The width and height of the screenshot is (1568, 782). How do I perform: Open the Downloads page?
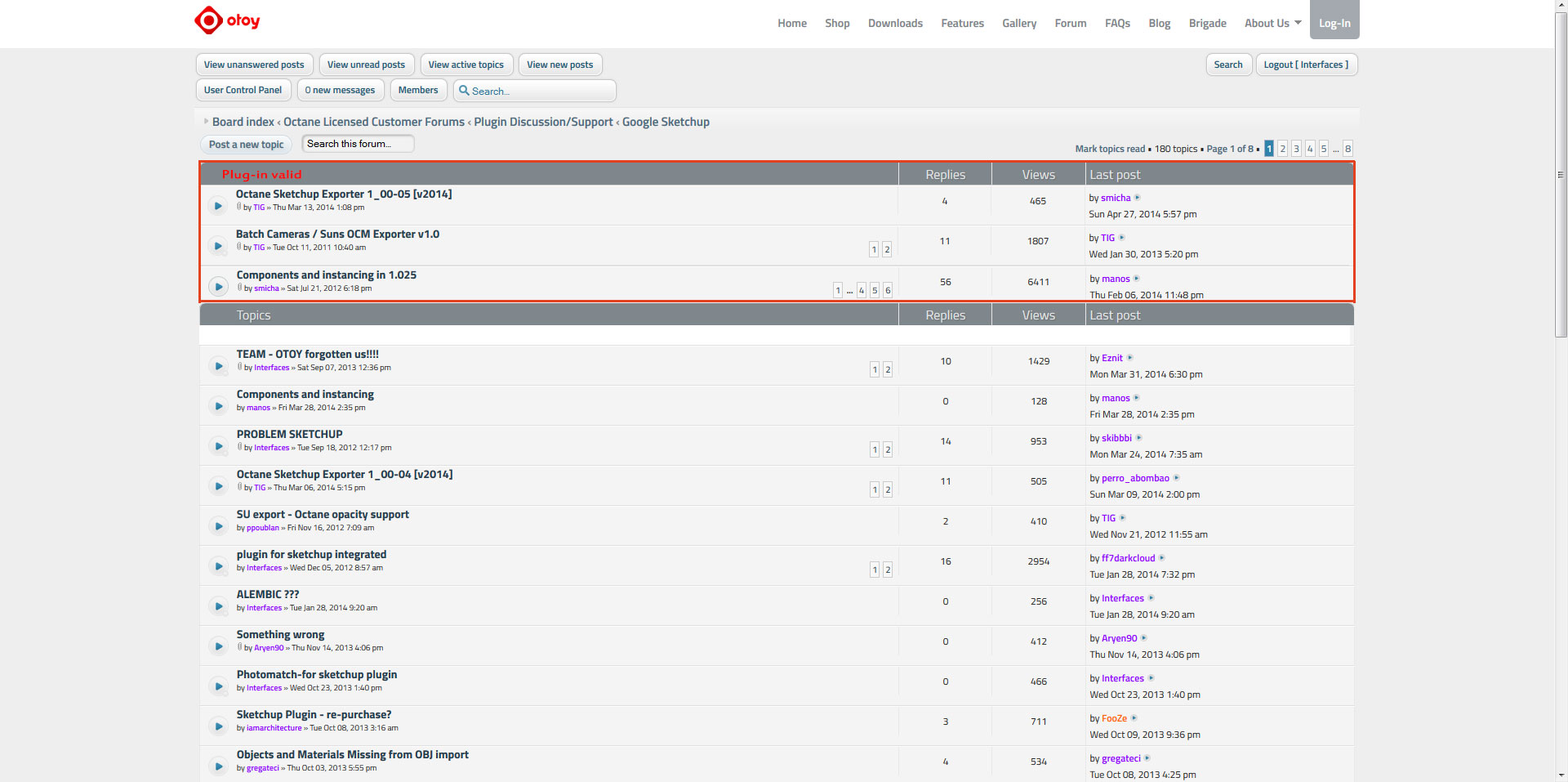pyautogui.click(x=895, y=23)
